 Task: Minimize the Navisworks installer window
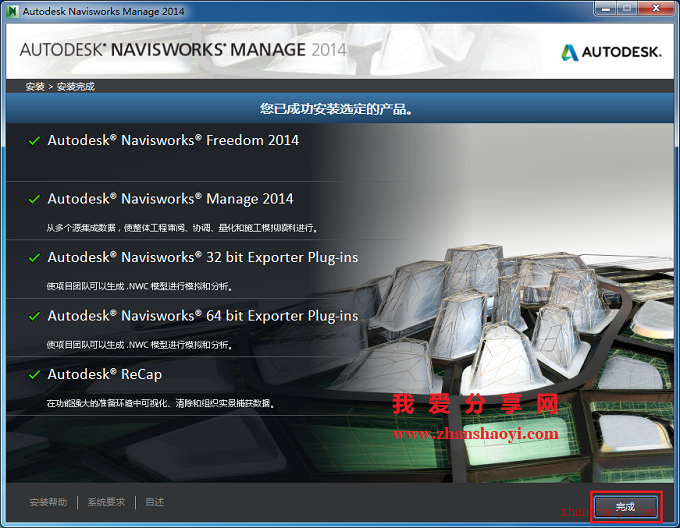coord(605,9)
